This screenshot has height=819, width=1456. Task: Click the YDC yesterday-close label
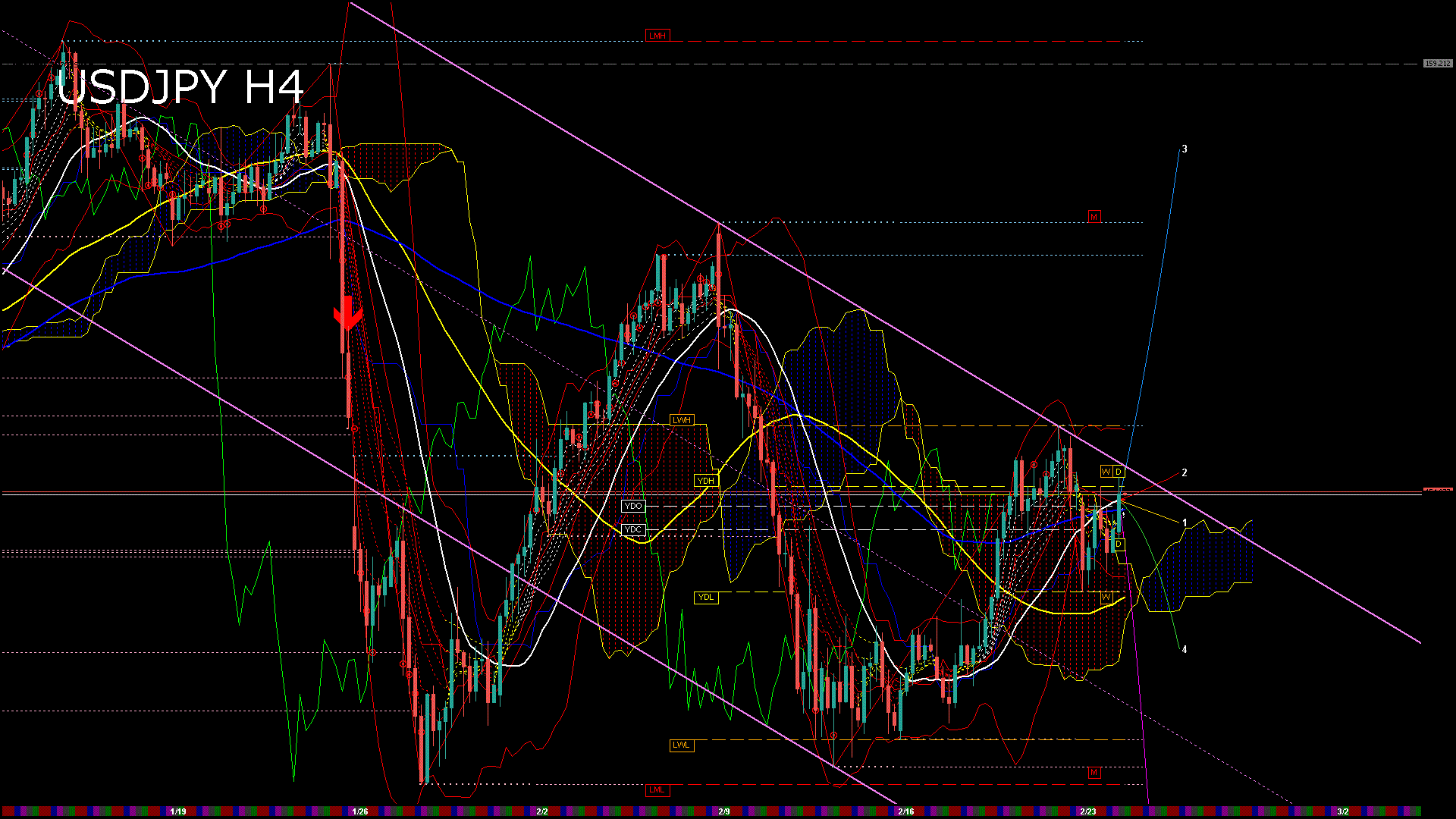(634, 529)
